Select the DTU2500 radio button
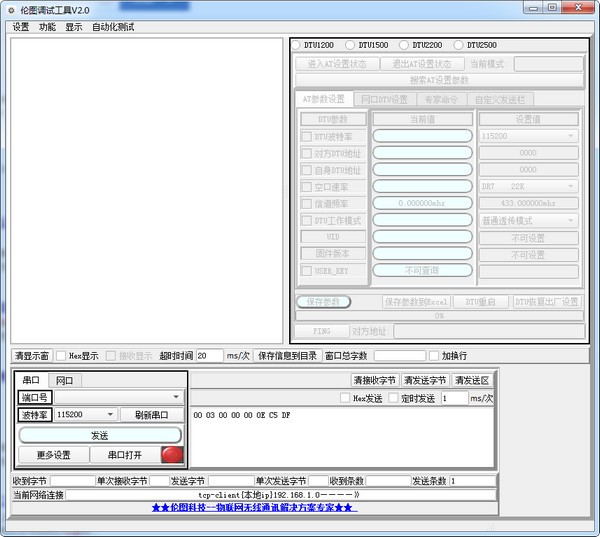This screenshot has height=537, width=600. point(458,45)
